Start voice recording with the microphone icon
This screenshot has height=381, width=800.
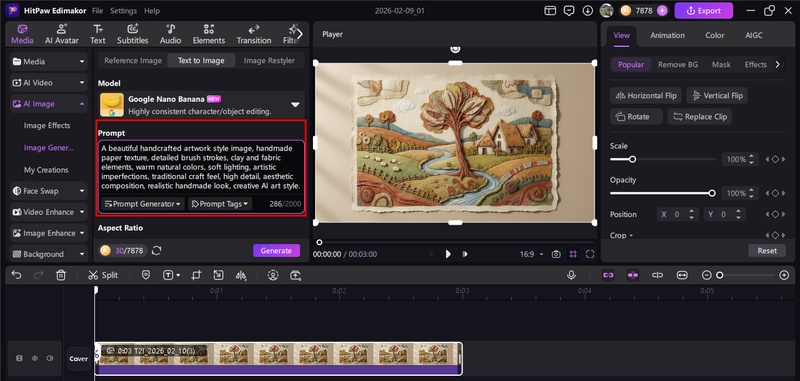click(x=571, y=275)
